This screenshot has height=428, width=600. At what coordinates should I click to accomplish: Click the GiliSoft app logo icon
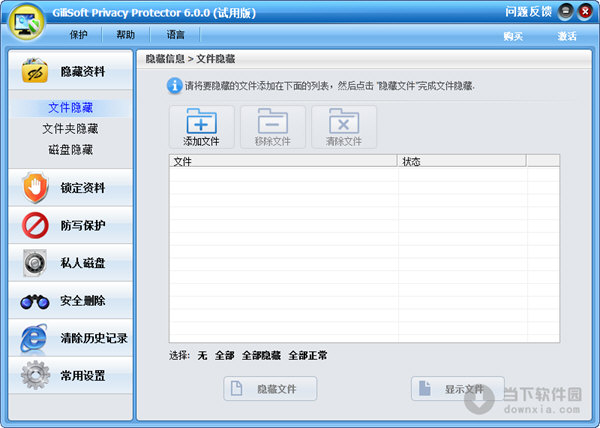click(x=26, y=22)
